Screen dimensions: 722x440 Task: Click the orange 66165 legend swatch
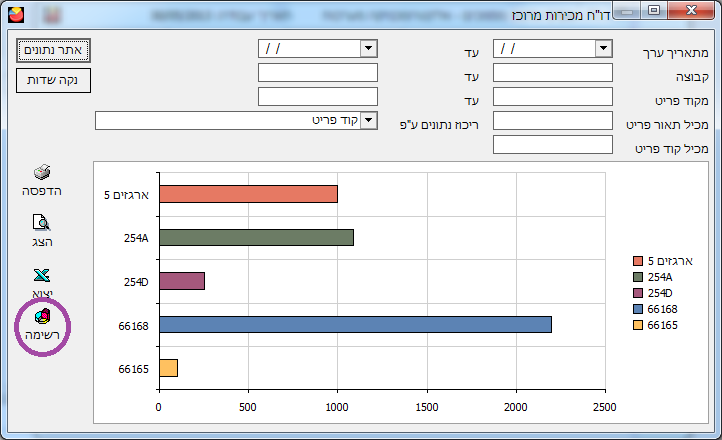(x=638, y=326)
